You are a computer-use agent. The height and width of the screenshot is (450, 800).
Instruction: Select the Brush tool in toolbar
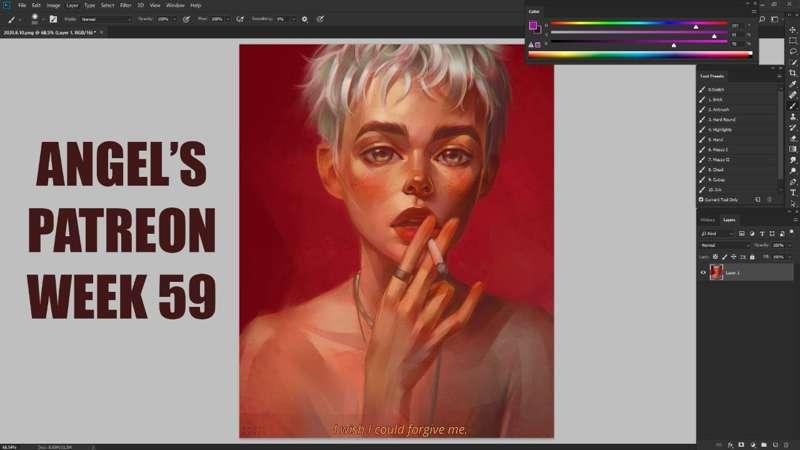[x=792, y=106]
